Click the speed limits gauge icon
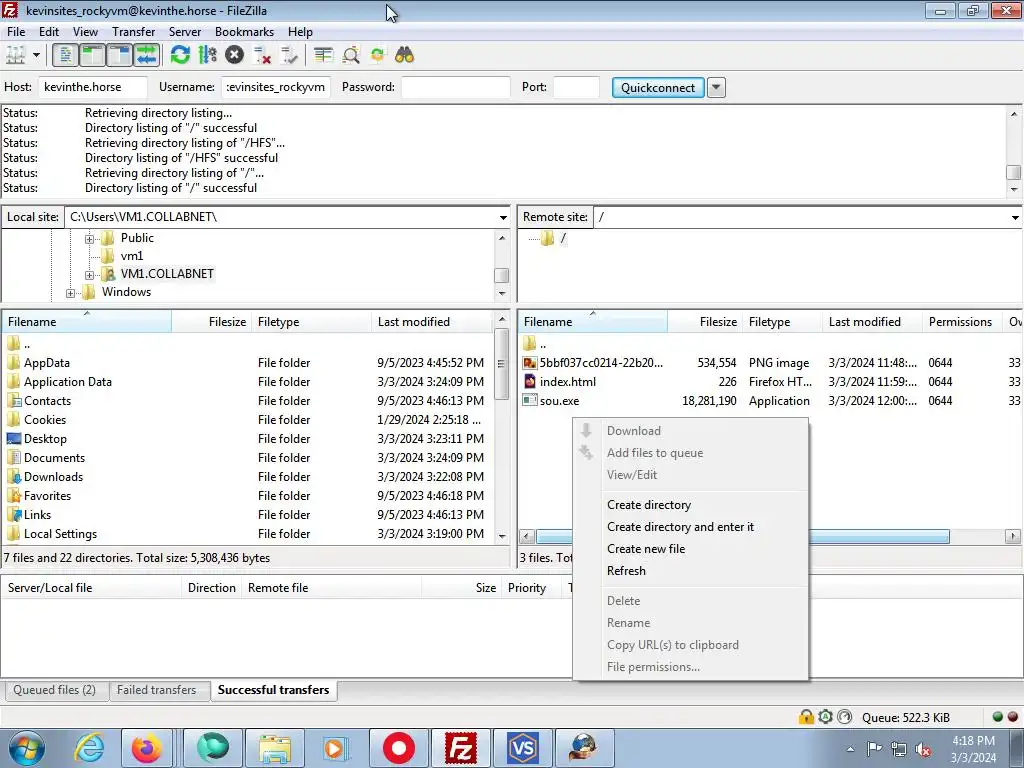Viewport: 1024px width, 768px height. click(844, 717)
